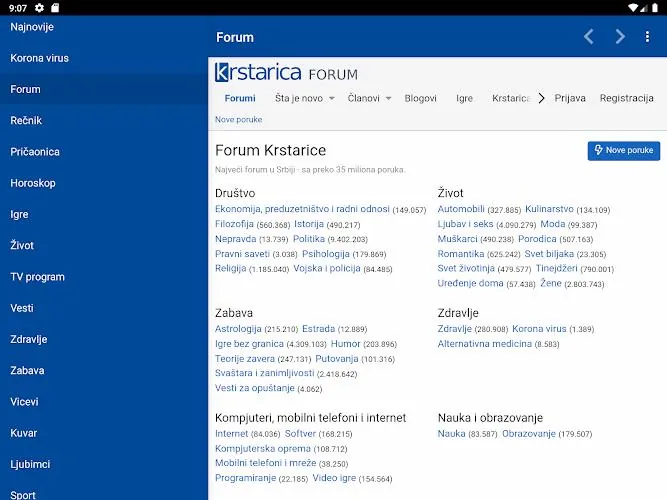
Task: Show more nav items with the chevron
Action: [x=541, y=98]
